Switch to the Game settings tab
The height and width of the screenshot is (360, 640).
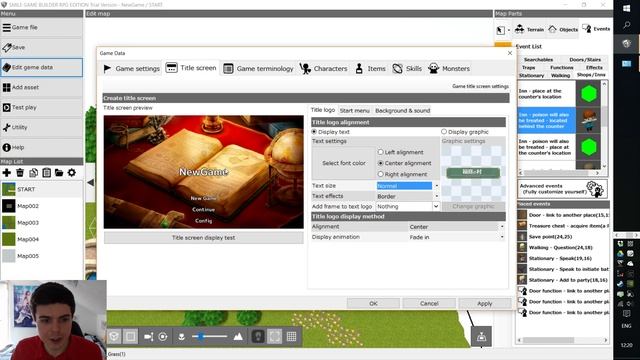(131, 69)
